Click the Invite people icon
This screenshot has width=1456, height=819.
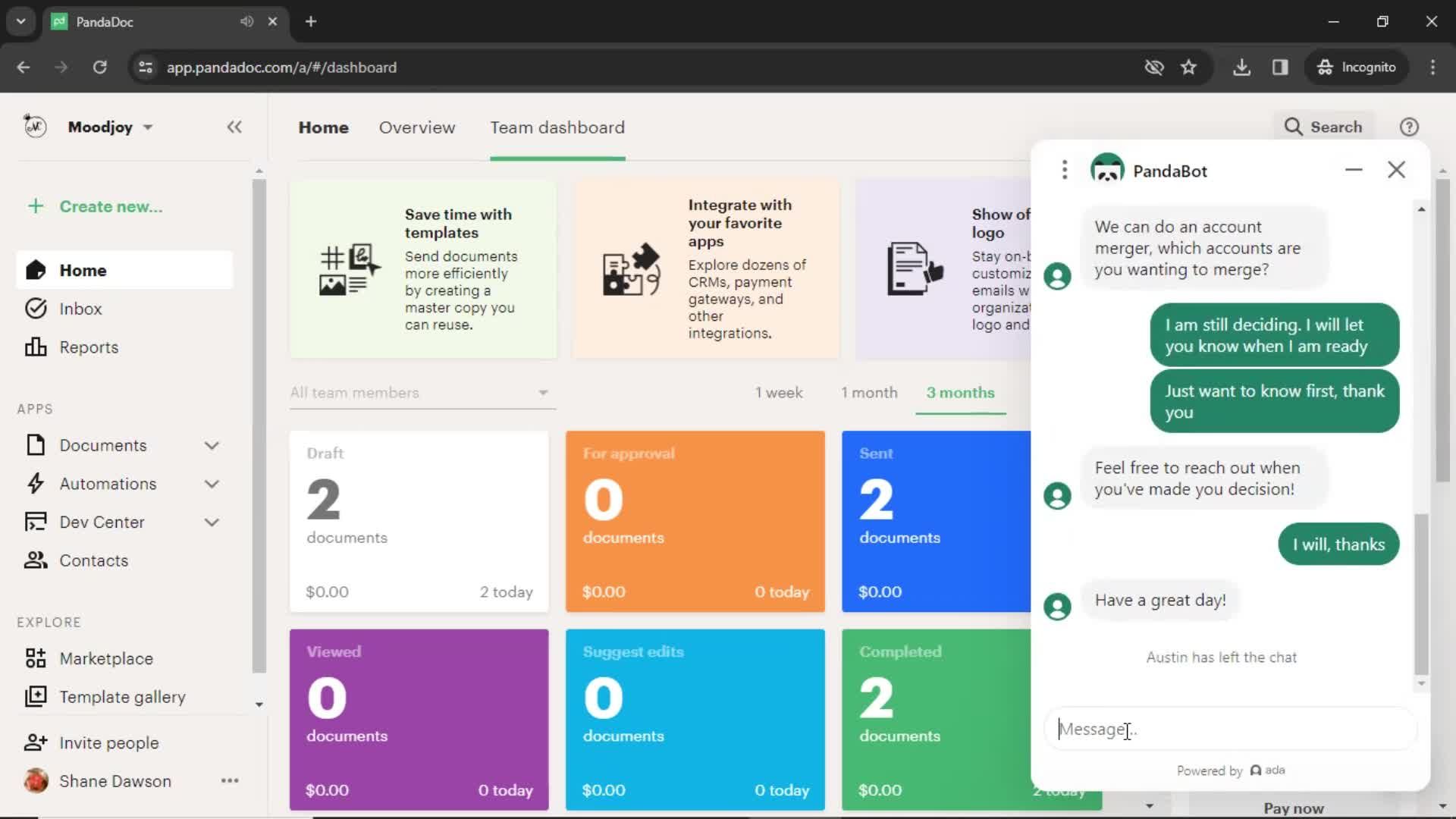36,742
